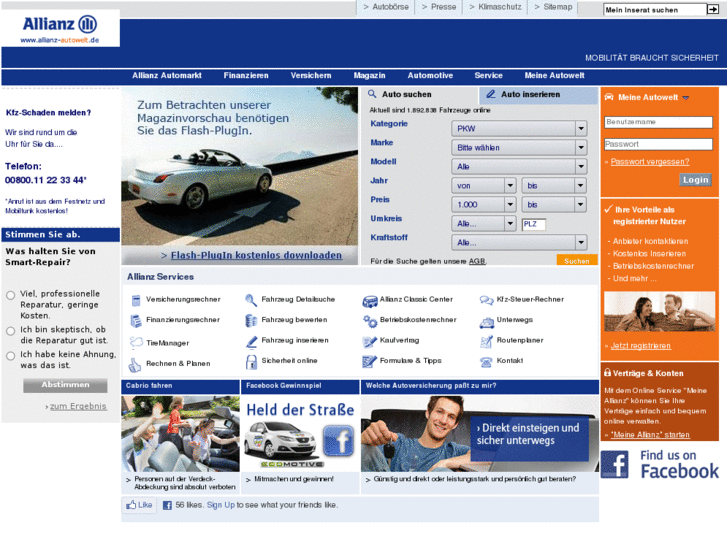Open the Jahr 'bis' dropdown
Viewport: 727px width, 545px height.
click(554, 186)
